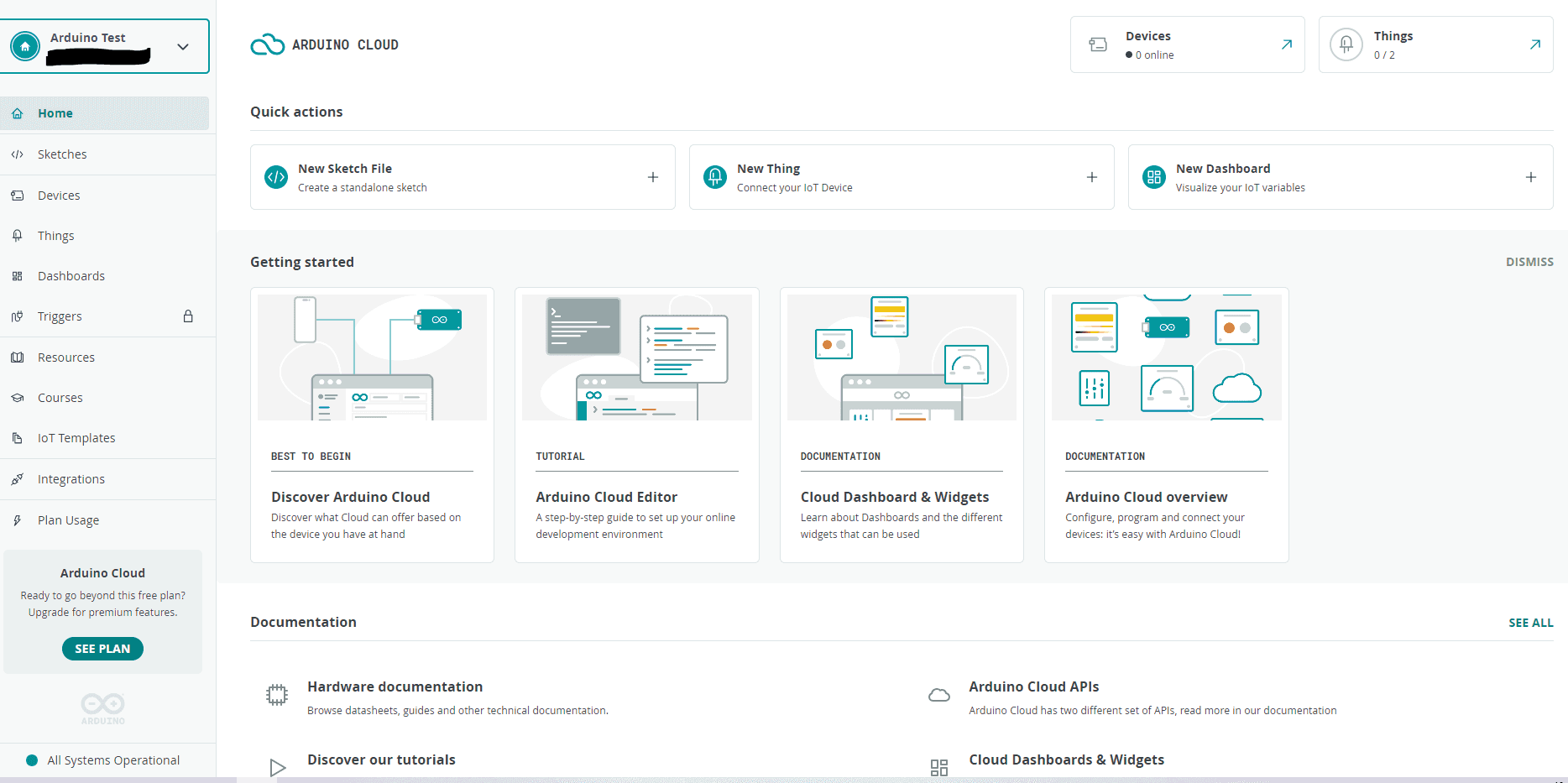The image size is (1568, 783).
Task: Click the Arduino Cloud logo icon
Action: point(268,44)
